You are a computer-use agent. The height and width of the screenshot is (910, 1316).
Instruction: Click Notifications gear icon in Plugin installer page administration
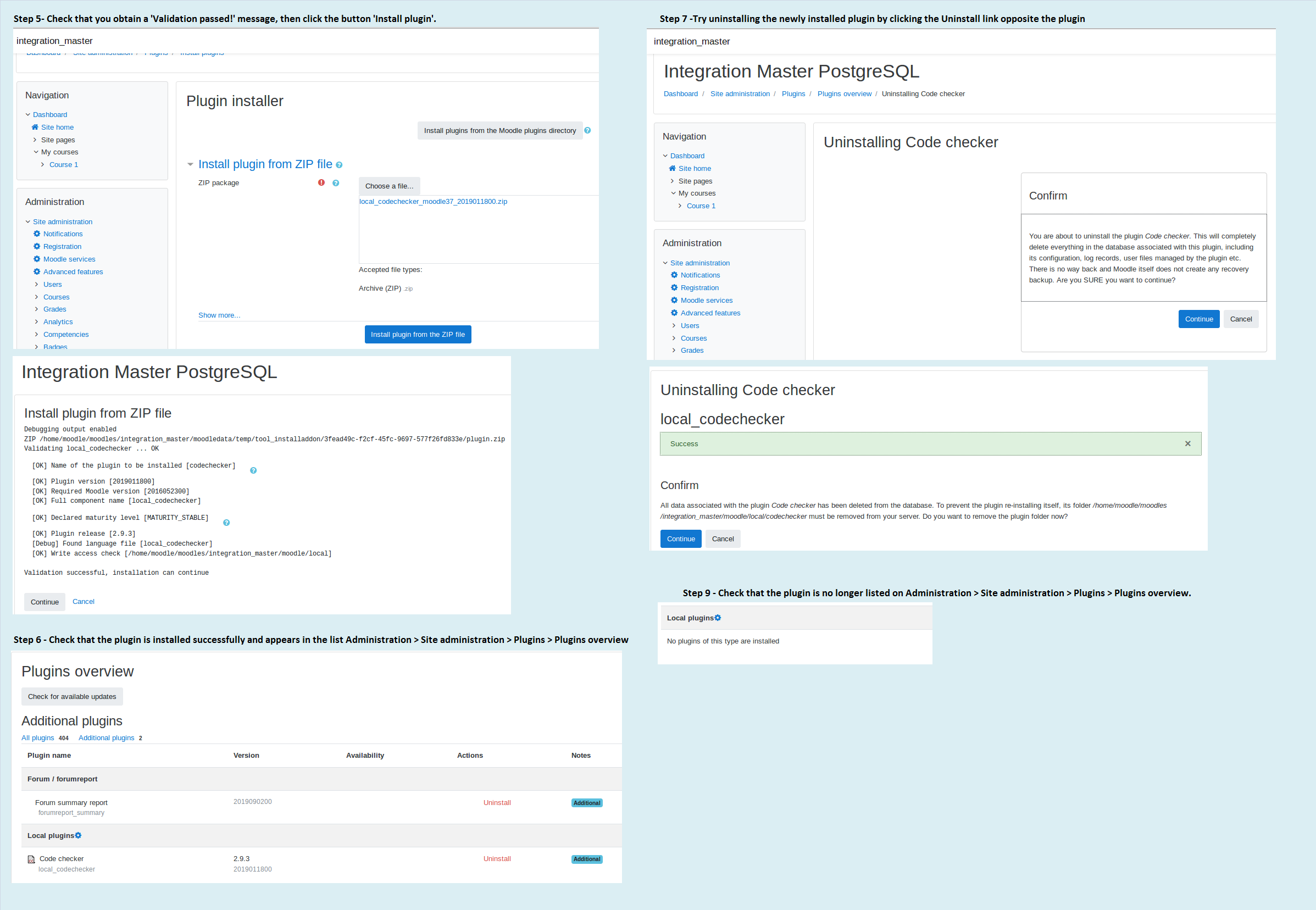[36, 234]
